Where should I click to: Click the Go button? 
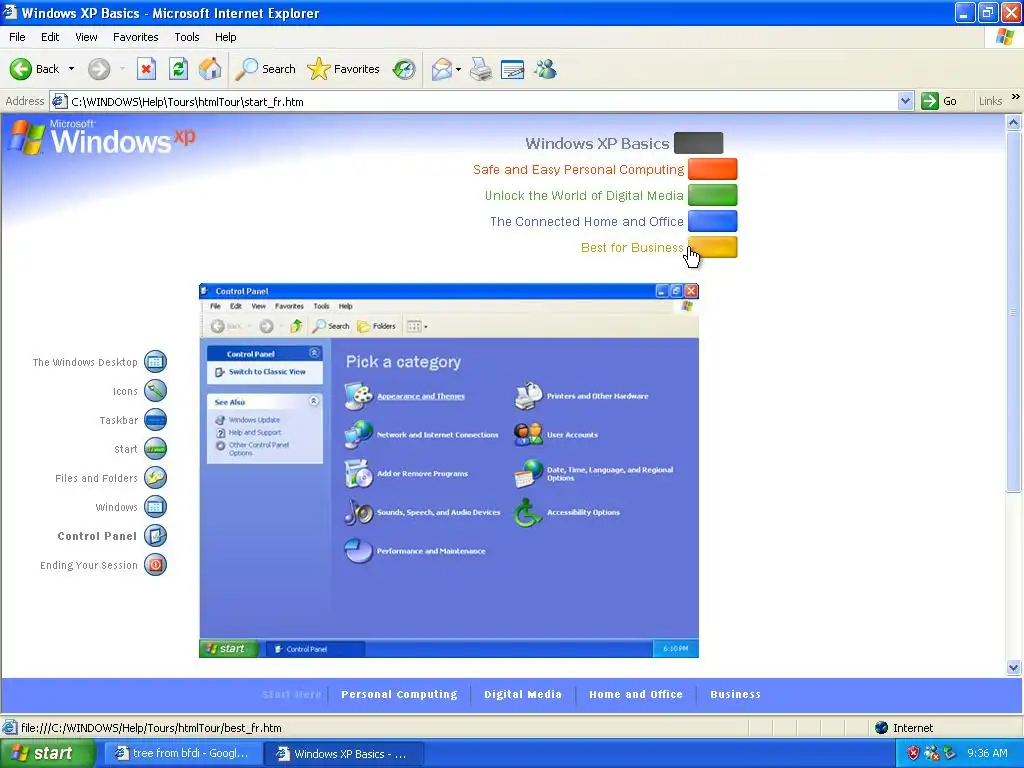pyautogui.click(x=939, y=101)
